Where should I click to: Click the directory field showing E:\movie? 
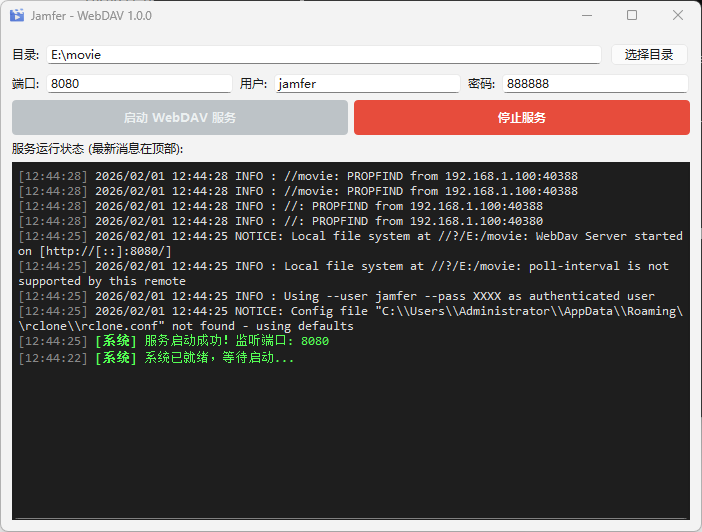click(x=323, y=55)
